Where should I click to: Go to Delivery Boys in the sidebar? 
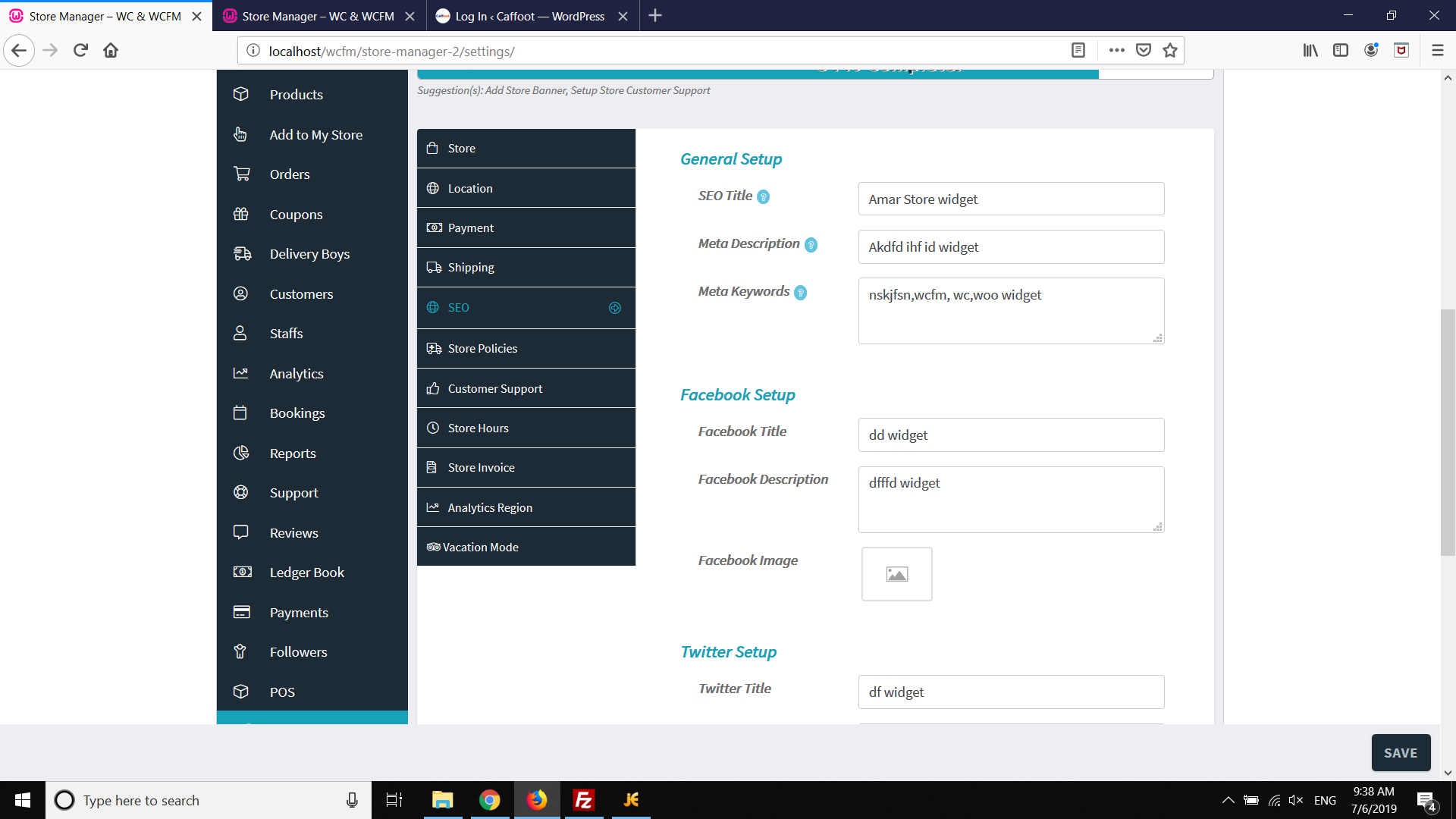click(310, 254)
